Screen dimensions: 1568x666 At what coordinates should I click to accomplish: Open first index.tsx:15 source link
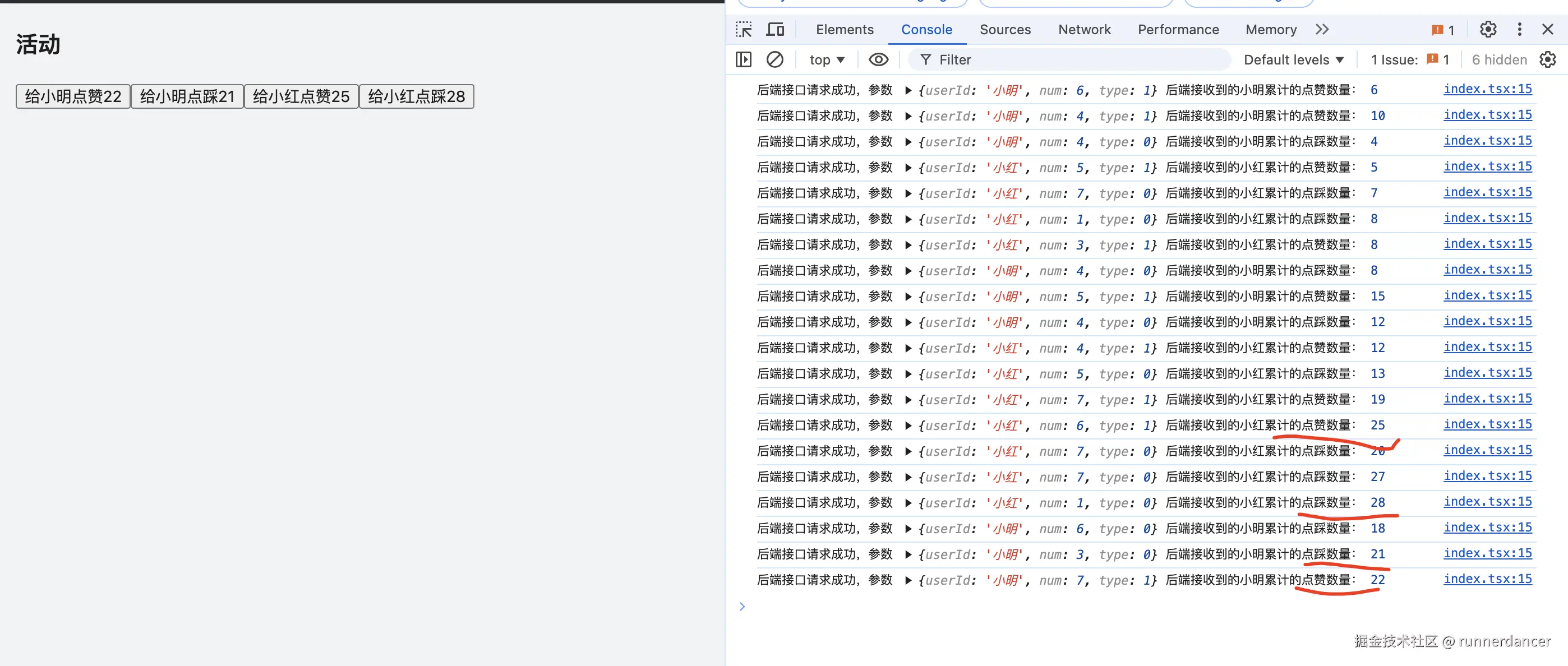pyautogui.click(x=1487, y=89)
